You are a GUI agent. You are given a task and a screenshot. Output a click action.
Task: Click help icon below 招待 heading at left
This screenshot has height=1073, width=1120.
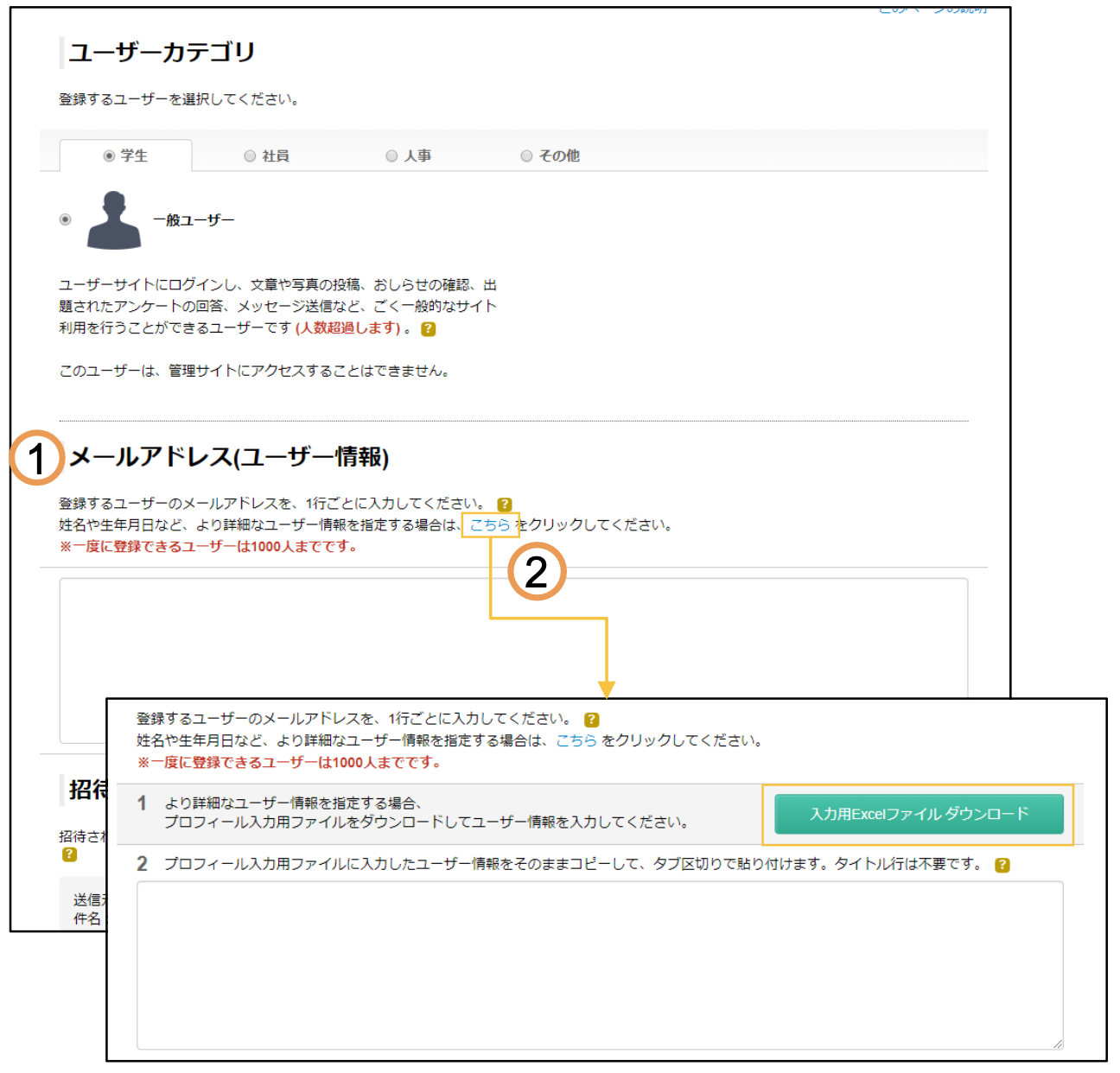pyautogui.click(x=69, y=854)
